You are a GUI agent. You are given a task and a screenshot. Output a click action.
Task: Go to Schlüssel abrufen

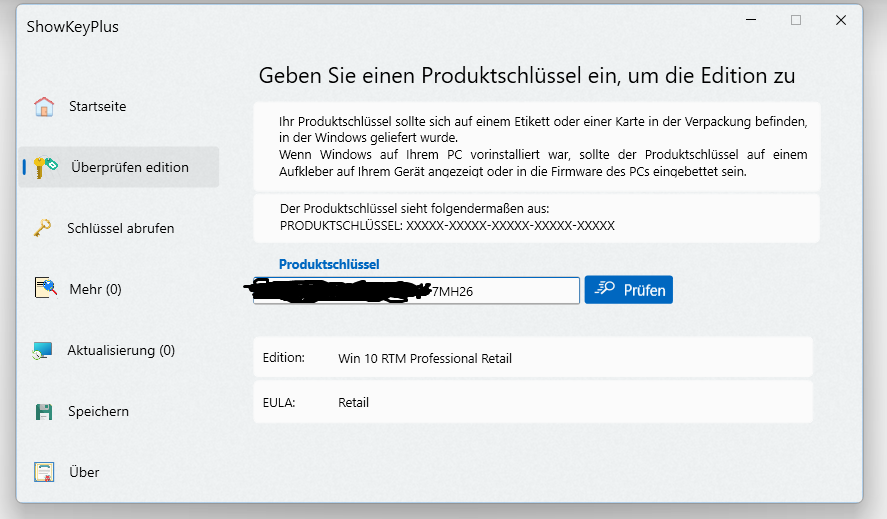pos(119,228)
